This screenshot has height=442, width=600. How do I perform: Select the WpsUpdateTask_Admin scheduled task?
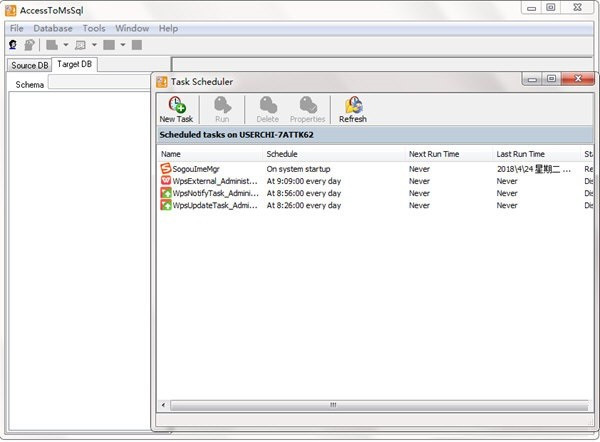pyautogui.click(x=208, y=205)
